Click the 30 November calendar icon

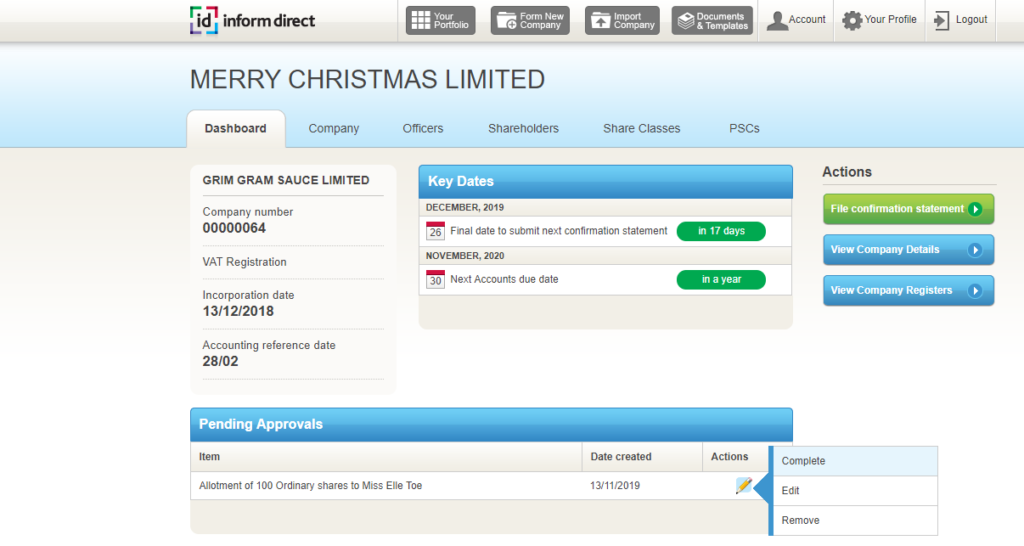[x=435, y=280]
